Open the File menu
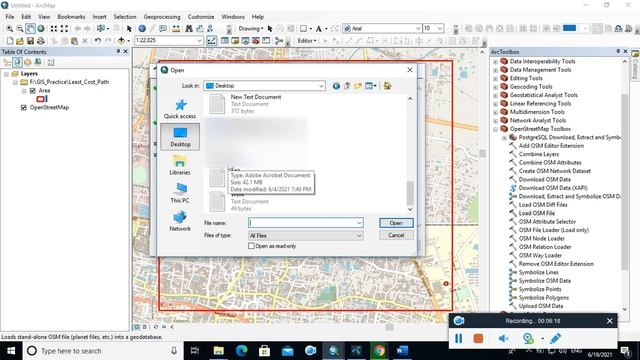 tap(10, 17)
